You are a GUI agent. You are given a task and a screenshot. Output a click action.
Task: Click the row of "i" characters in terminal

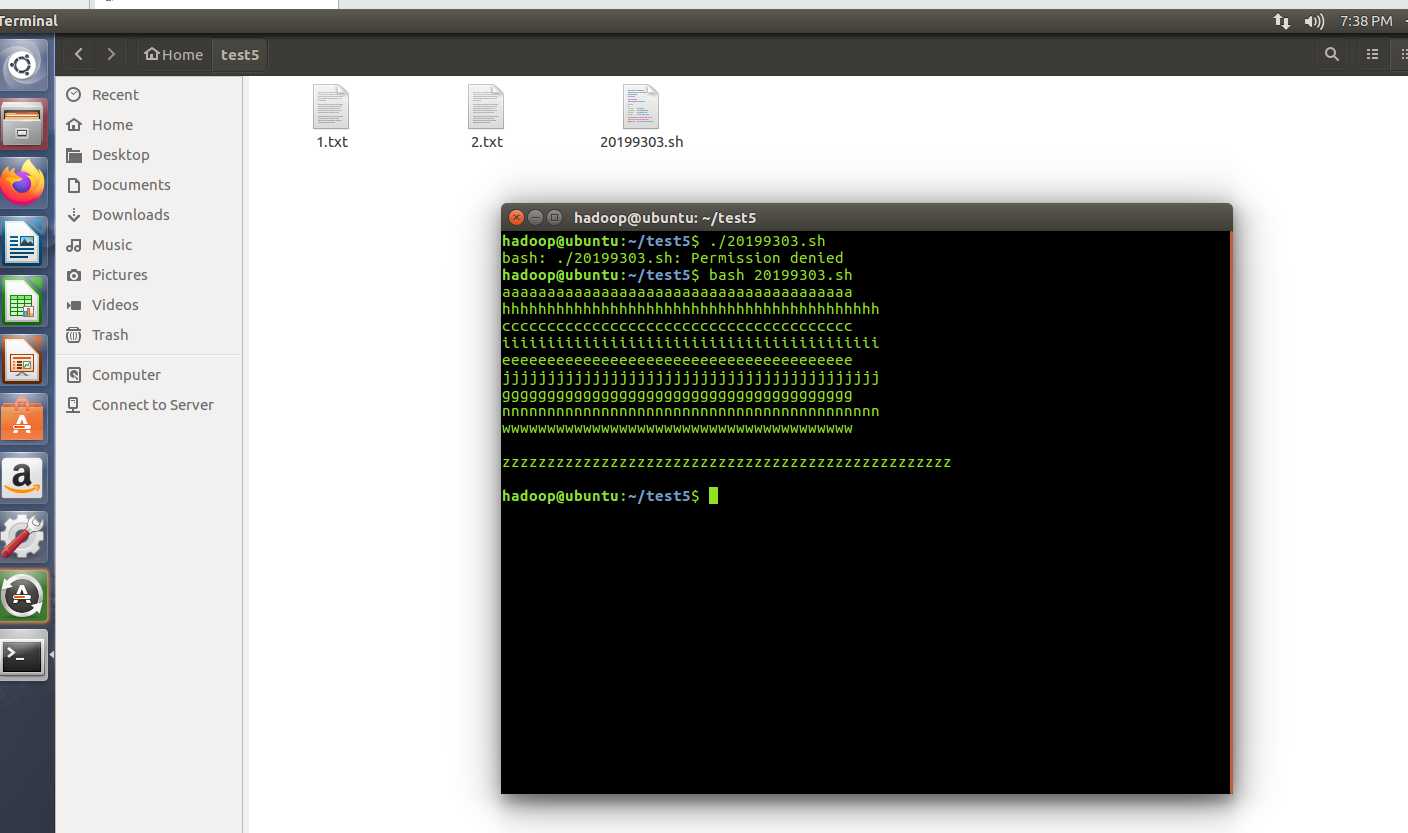point(691,343)
